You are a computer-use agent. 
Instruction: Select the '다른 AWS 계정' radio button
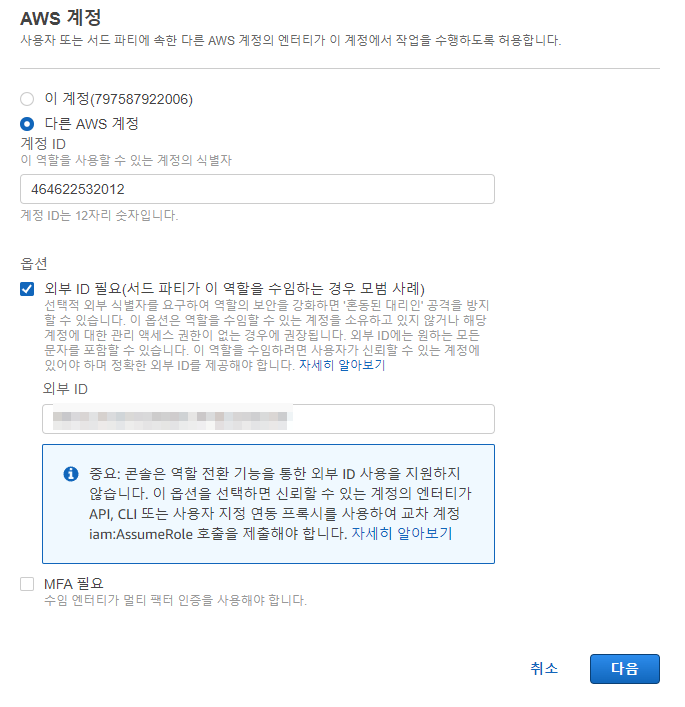[27, 124]
